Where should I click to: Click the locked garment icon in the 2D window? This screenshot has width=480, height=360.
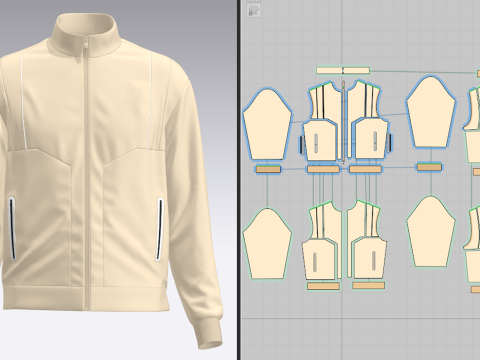coord(254,11)
